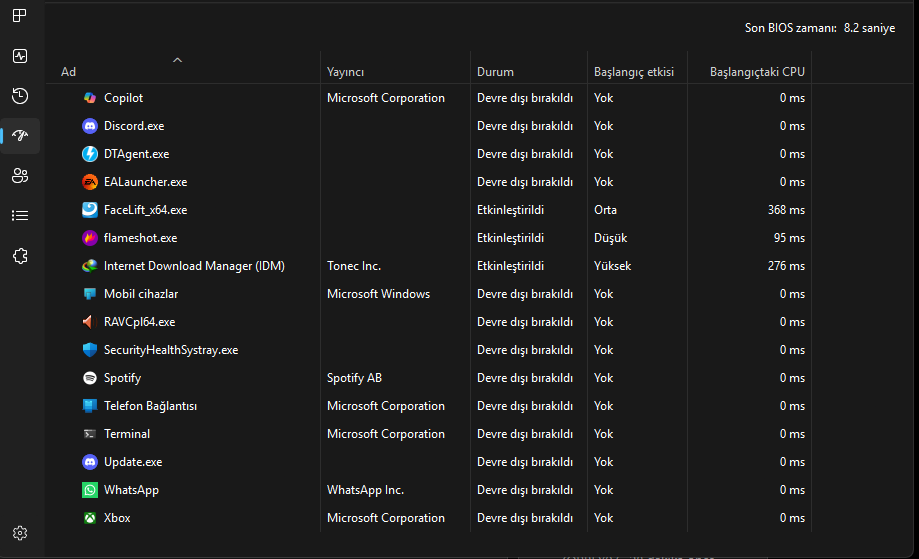The width and height of the screenshot is (919, 559).
Task: Click the WhatsApp icon
Action: 90,490
